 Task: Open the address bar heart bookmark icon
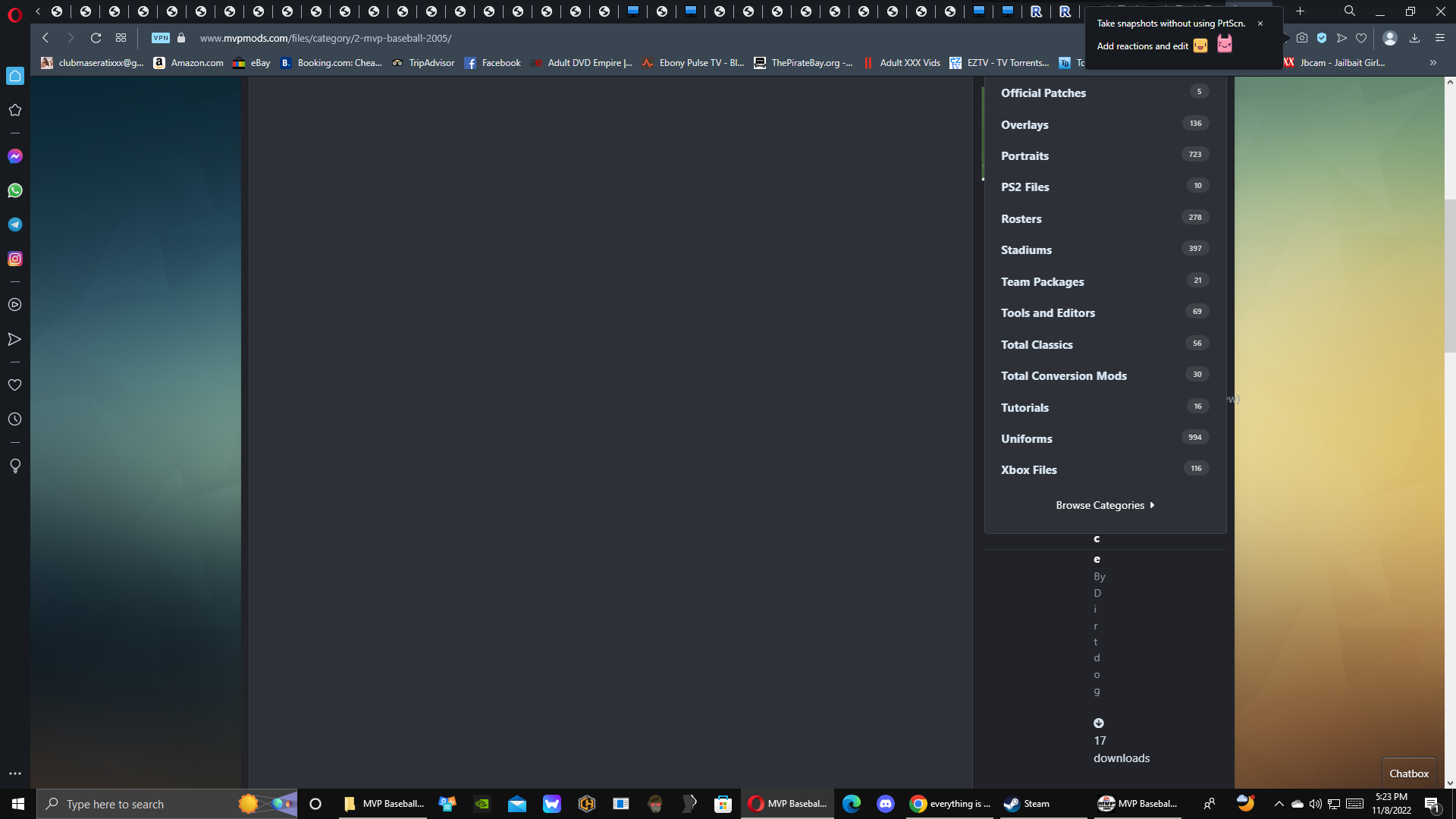[1361, 38]
